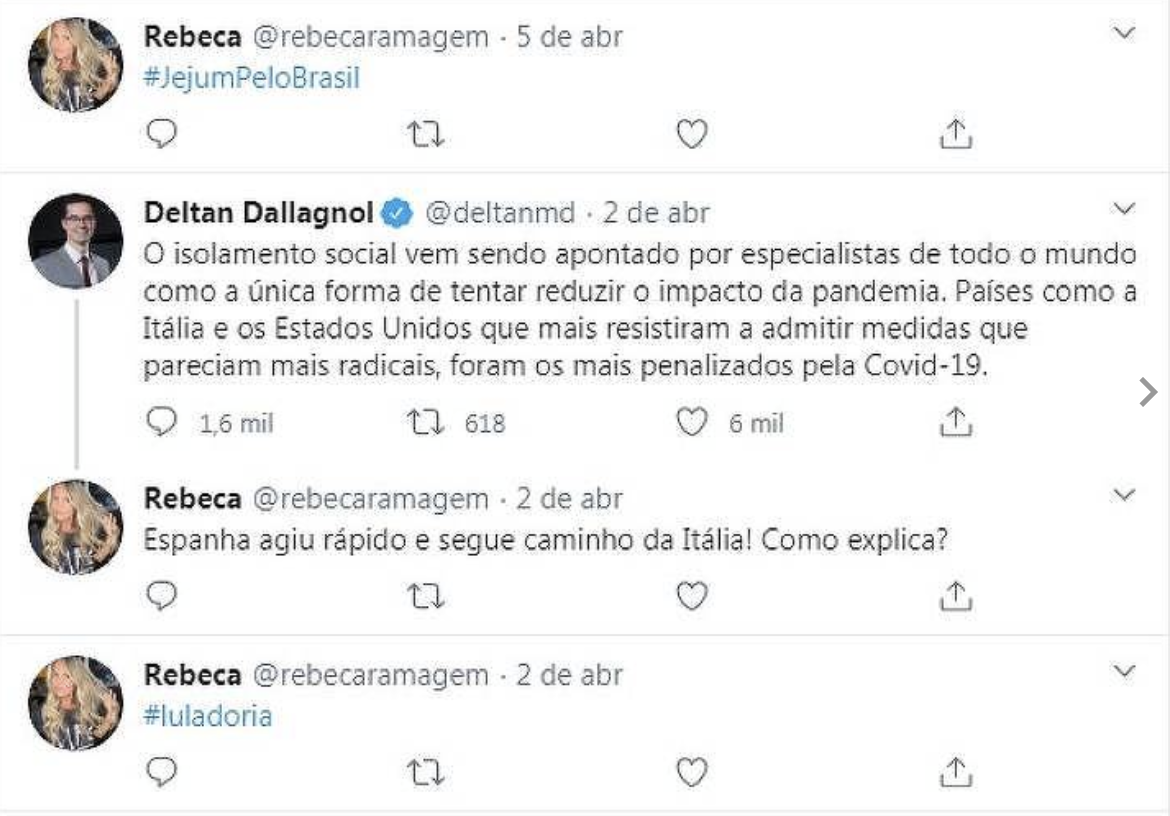The image size is (1170, 816).
Task: Click the #luladoria hashtag
Action: click(x=208, y=716)
